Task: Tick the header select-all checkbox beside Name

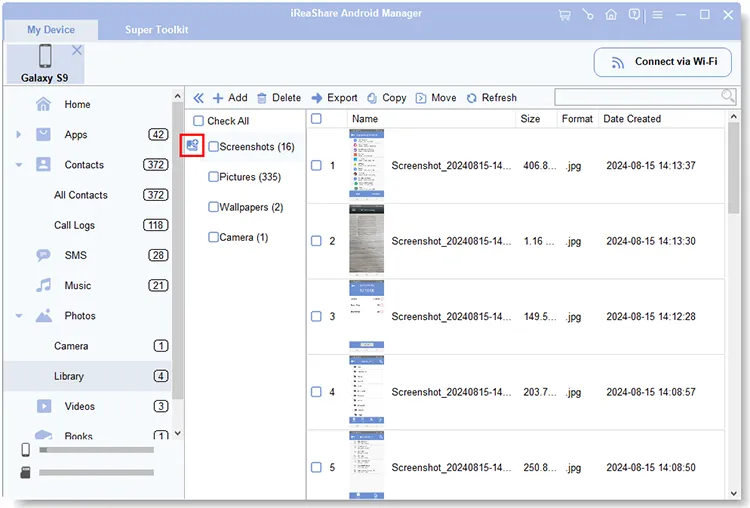Action: click(316, 118)
